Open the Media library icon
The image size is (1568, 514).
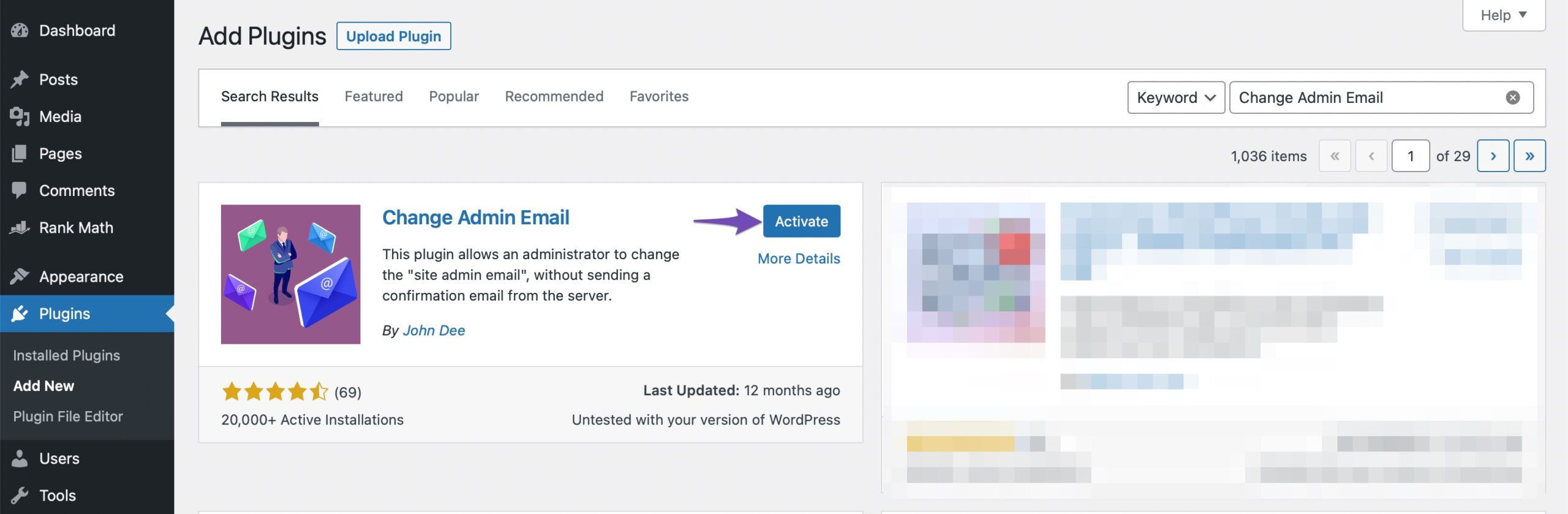click(20, 116)
